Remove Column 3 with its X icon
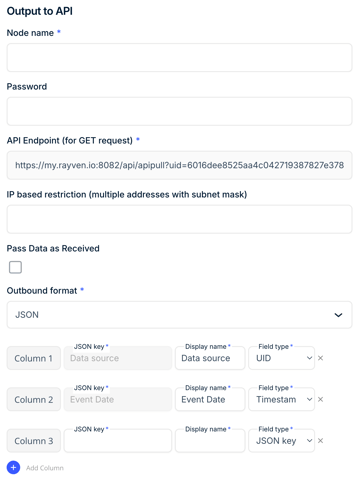 click(x=320, y=441)
